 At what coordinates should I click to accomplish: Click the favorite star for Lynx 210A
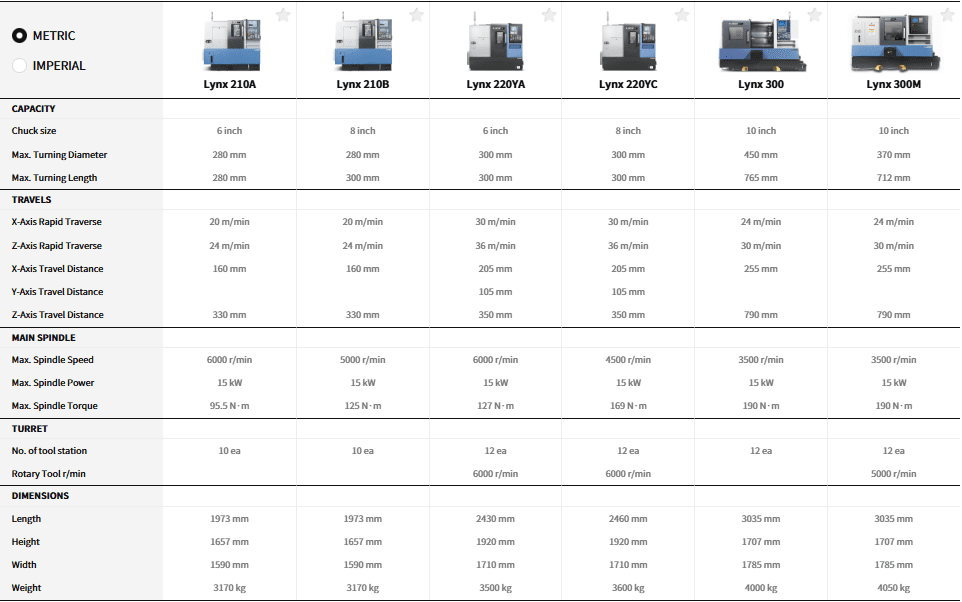(x=283, y=15)
